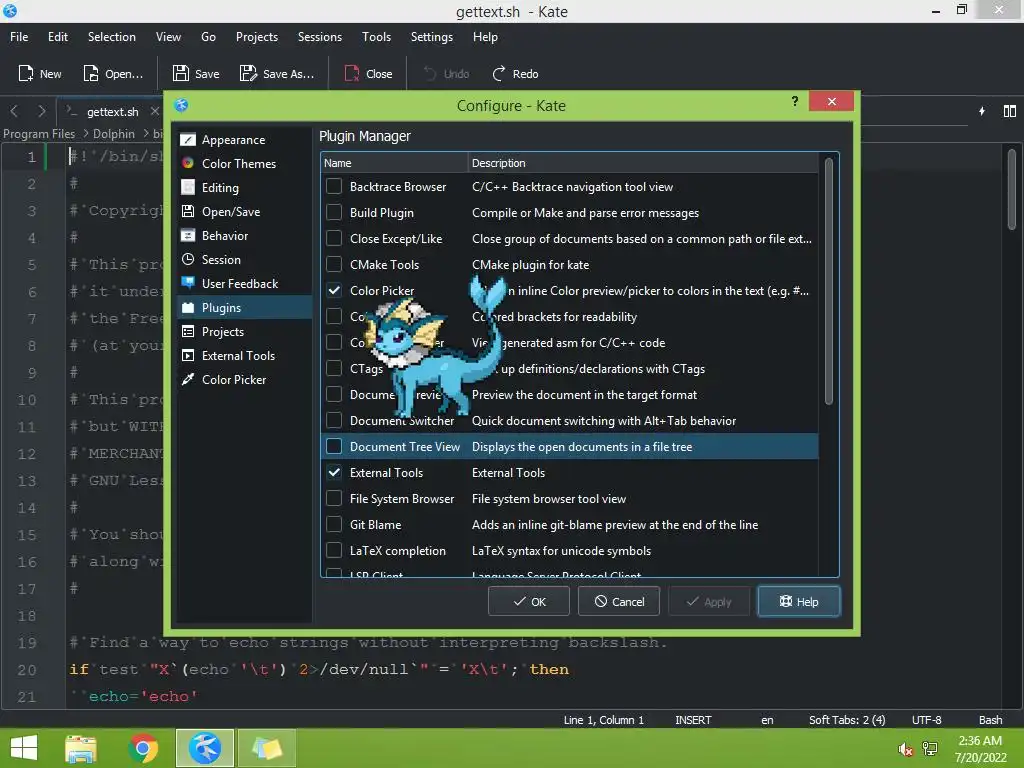The height and width of the screenshot is (768, 1024).
Task: Disable the Color Picker plugin checkbox
Action: coord(334,290)
